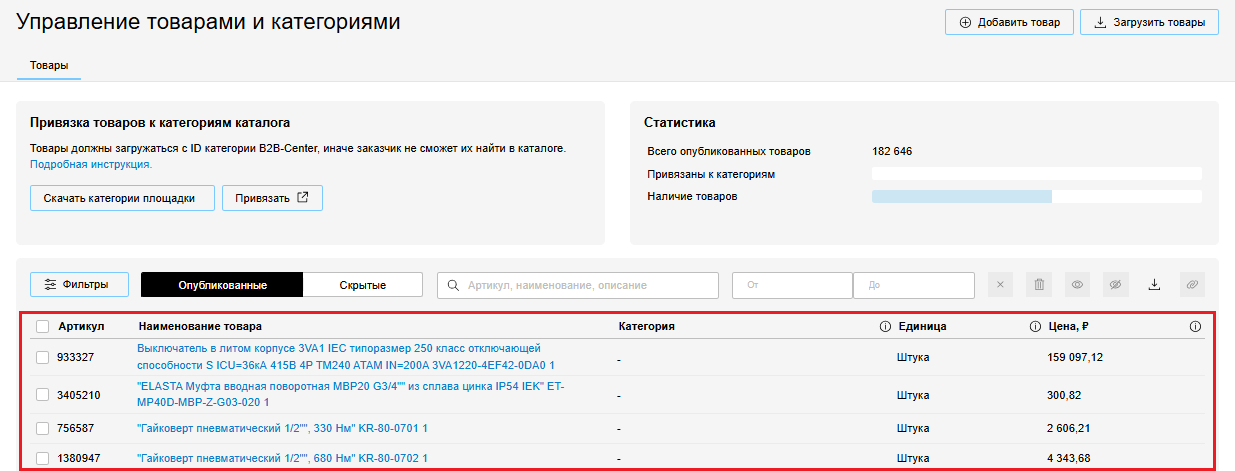Click the eye icon to publish items
The height and width of the screenshot is (471, 1235).
[x=1077, y=285]
